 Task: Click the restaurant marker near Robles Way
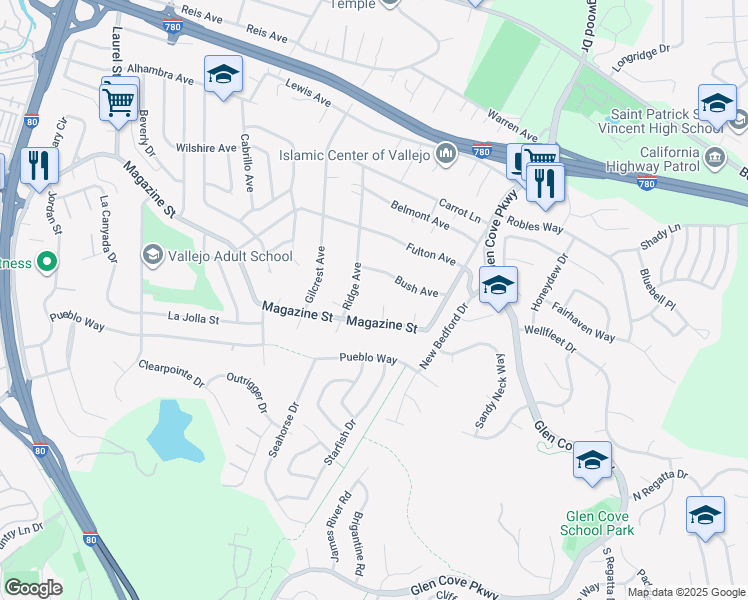pos(545,186)
